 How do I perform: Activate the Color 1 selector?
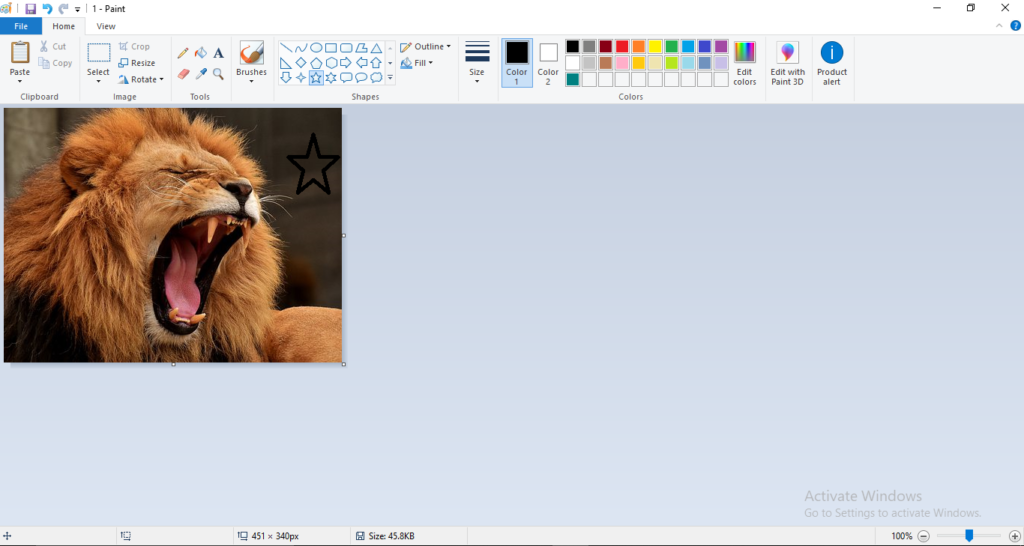[516, 62]
